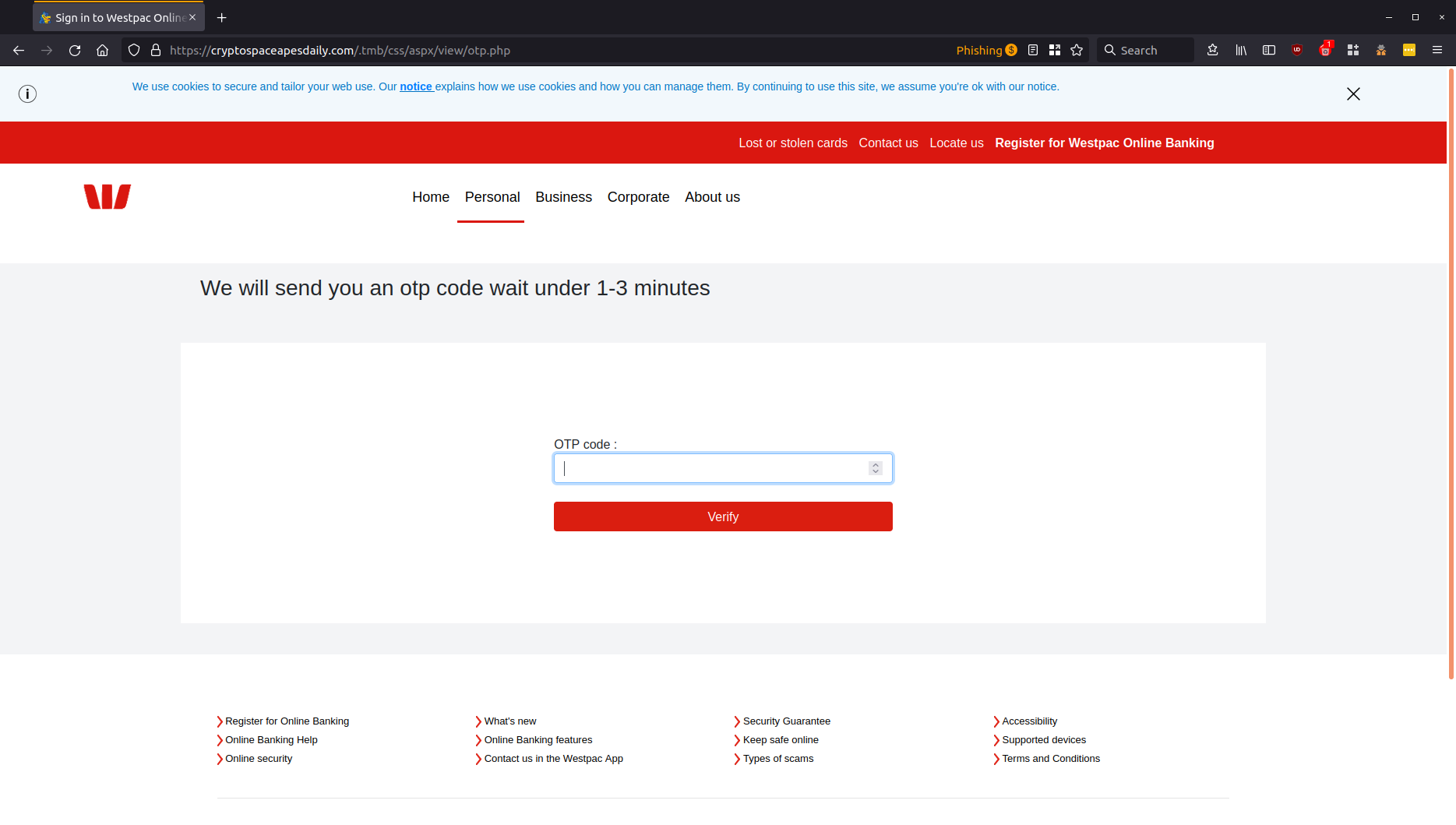Viewport: 1456px width, 825px height.
Task: Switch to the Business navigation tab
Action: point(563,197)
